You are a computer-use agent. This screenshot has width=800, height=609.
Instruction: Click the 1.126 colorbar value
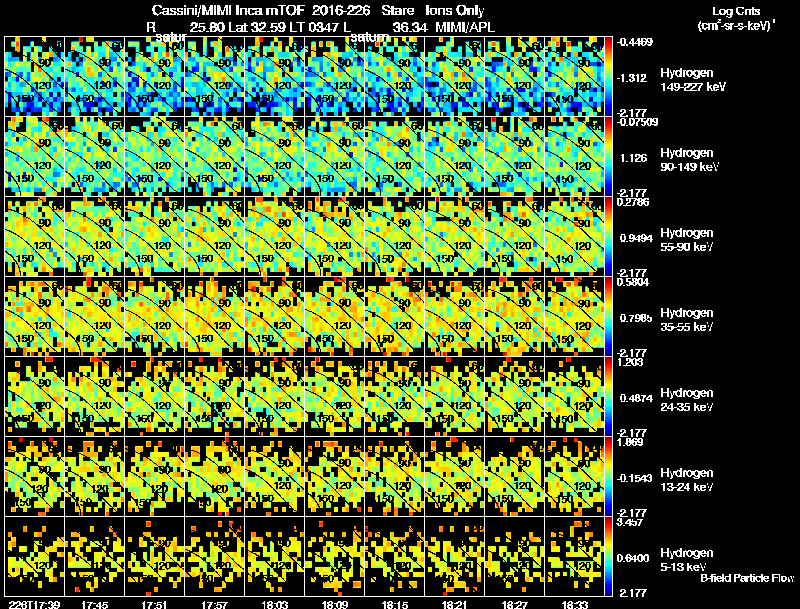(x=633, y=158)
